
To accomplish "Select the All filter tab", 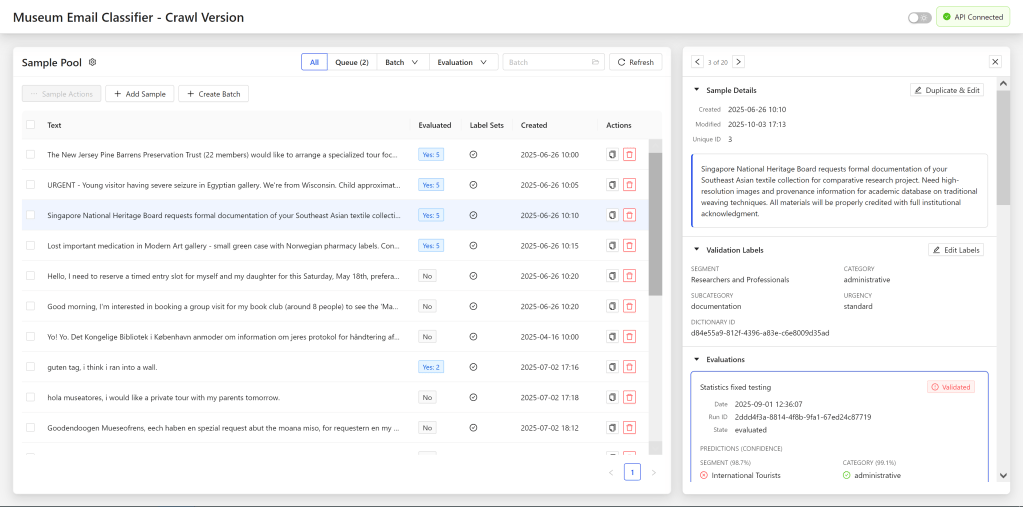I will pos(314,62).
